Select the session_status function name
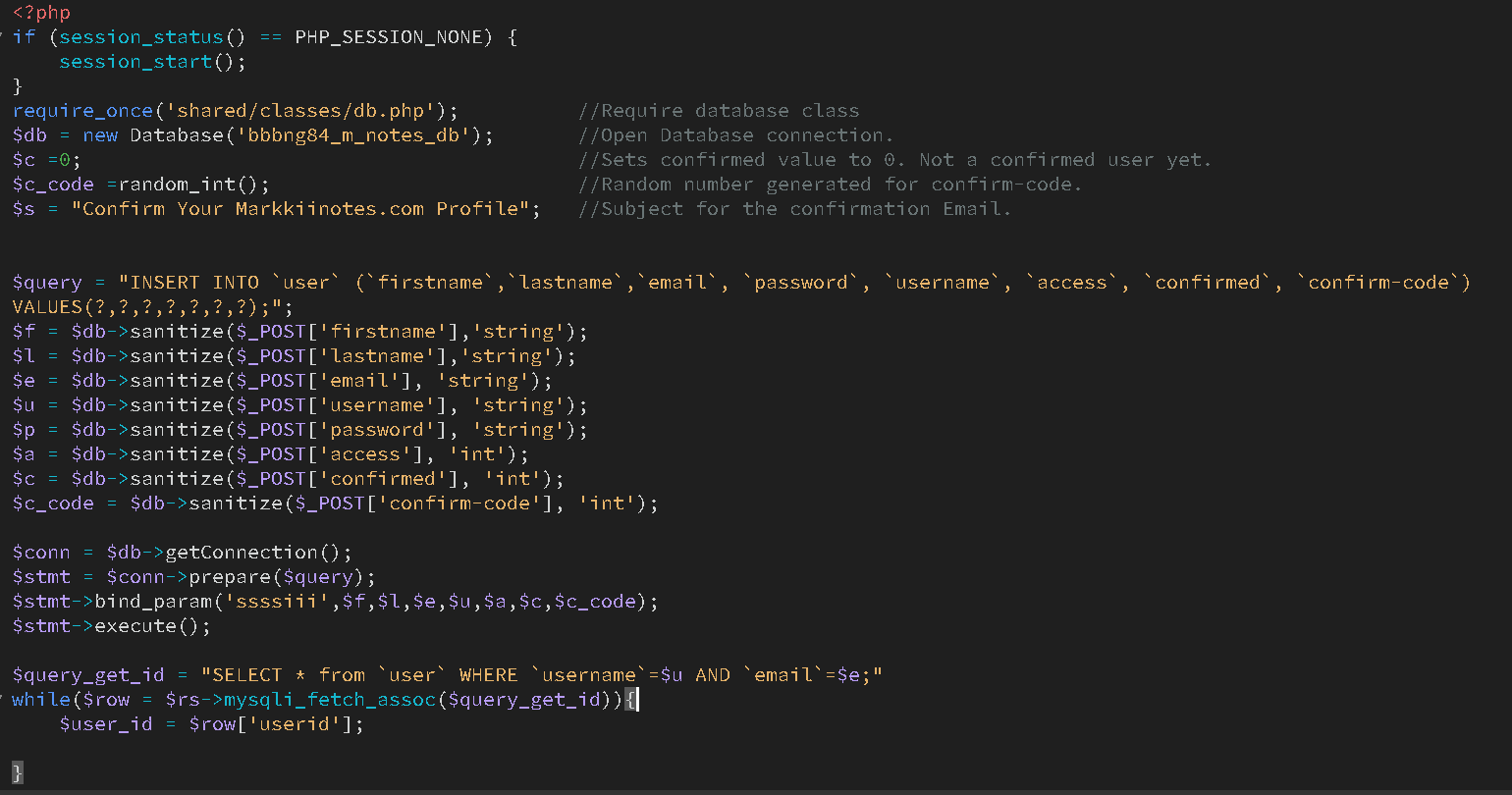Viewport: 1512px width, 795px height. point(141,37)
